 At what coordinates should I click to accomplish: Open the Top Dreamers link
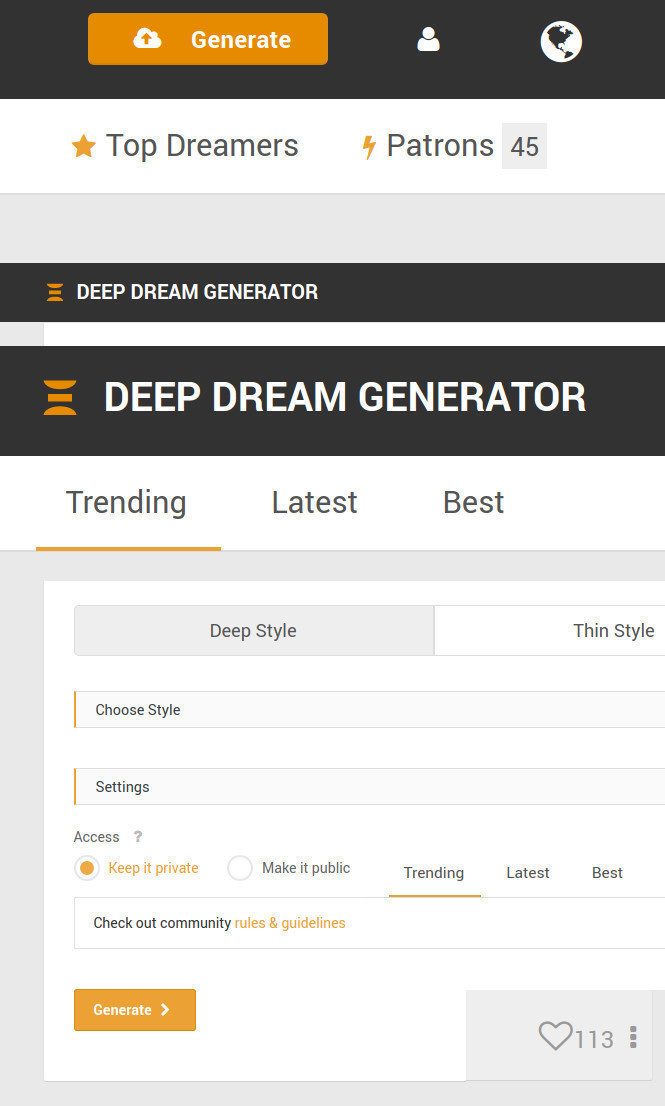[202, 146]
